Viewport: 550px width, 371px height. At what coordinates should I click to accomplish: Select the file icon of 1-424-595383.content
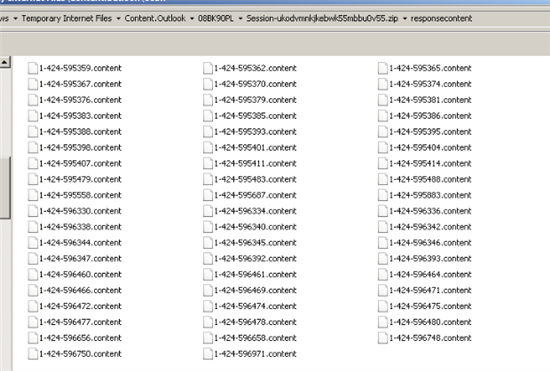point(33,116)
